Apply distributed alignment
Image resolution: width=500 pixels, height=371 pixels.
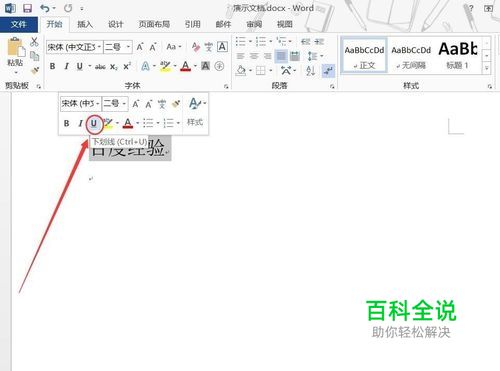tap(295, 56)
